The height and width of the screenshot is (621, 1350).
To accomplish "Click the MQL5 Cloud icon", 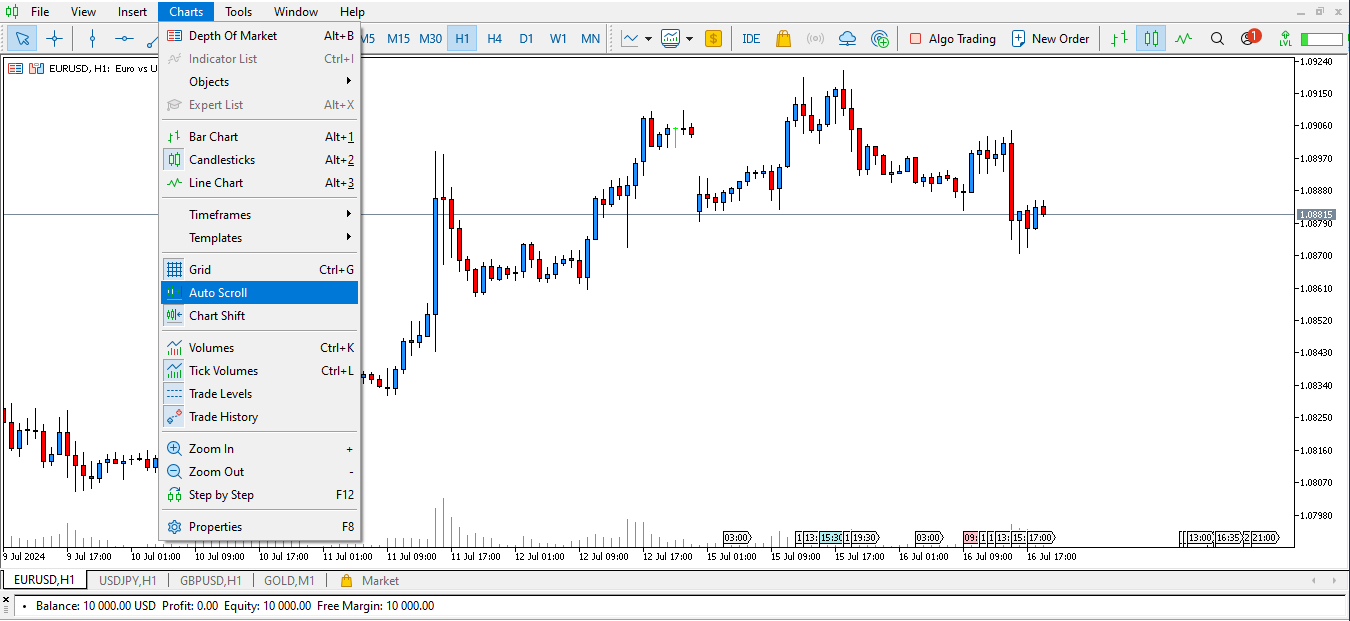I will click(x=849, y=38).
